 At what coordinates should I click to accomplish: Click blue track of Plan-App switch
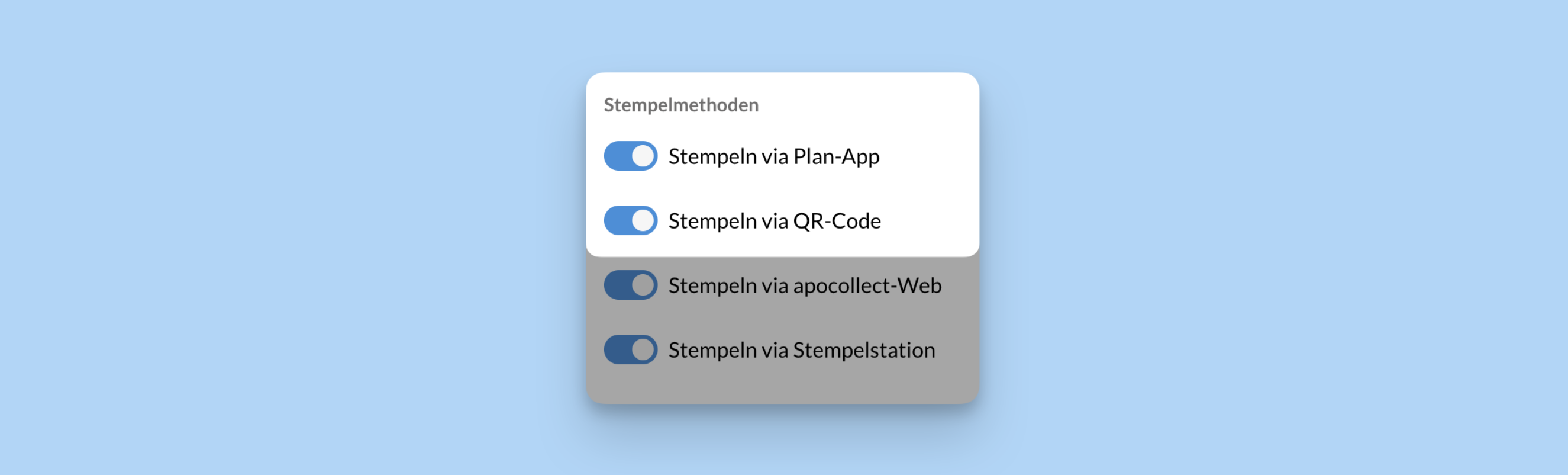616,156
